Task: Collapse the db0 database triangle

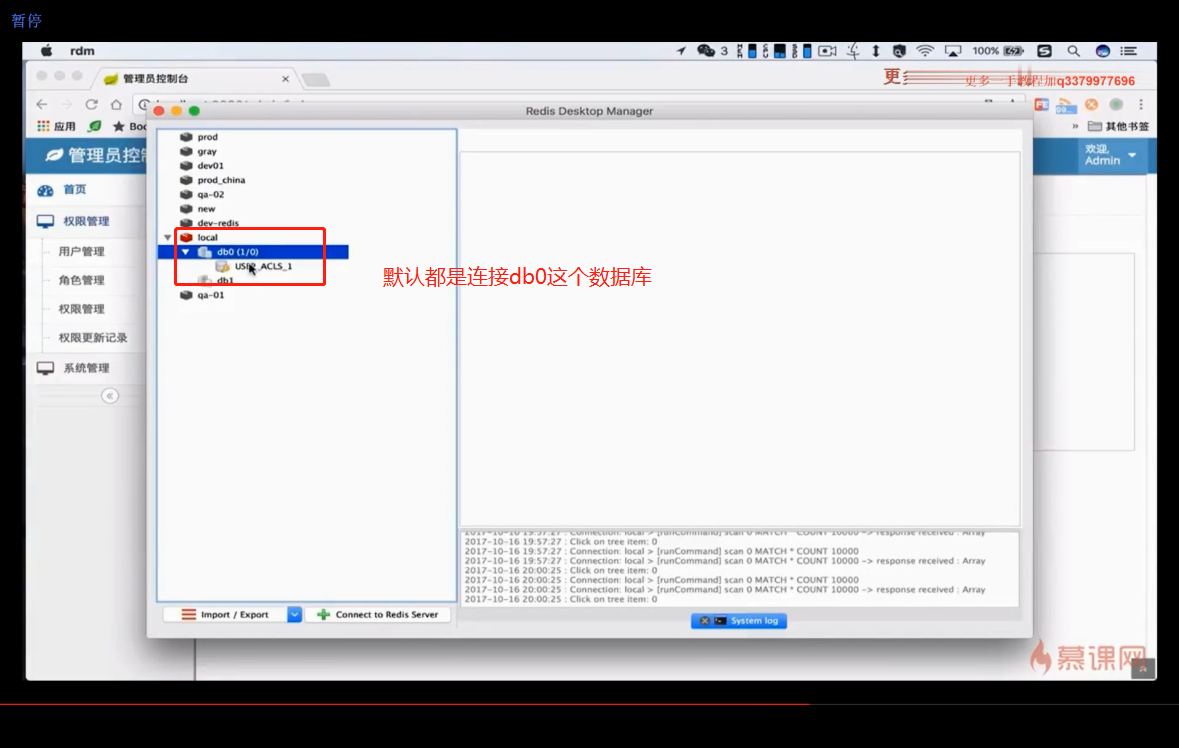Action: tap(185, 252)
